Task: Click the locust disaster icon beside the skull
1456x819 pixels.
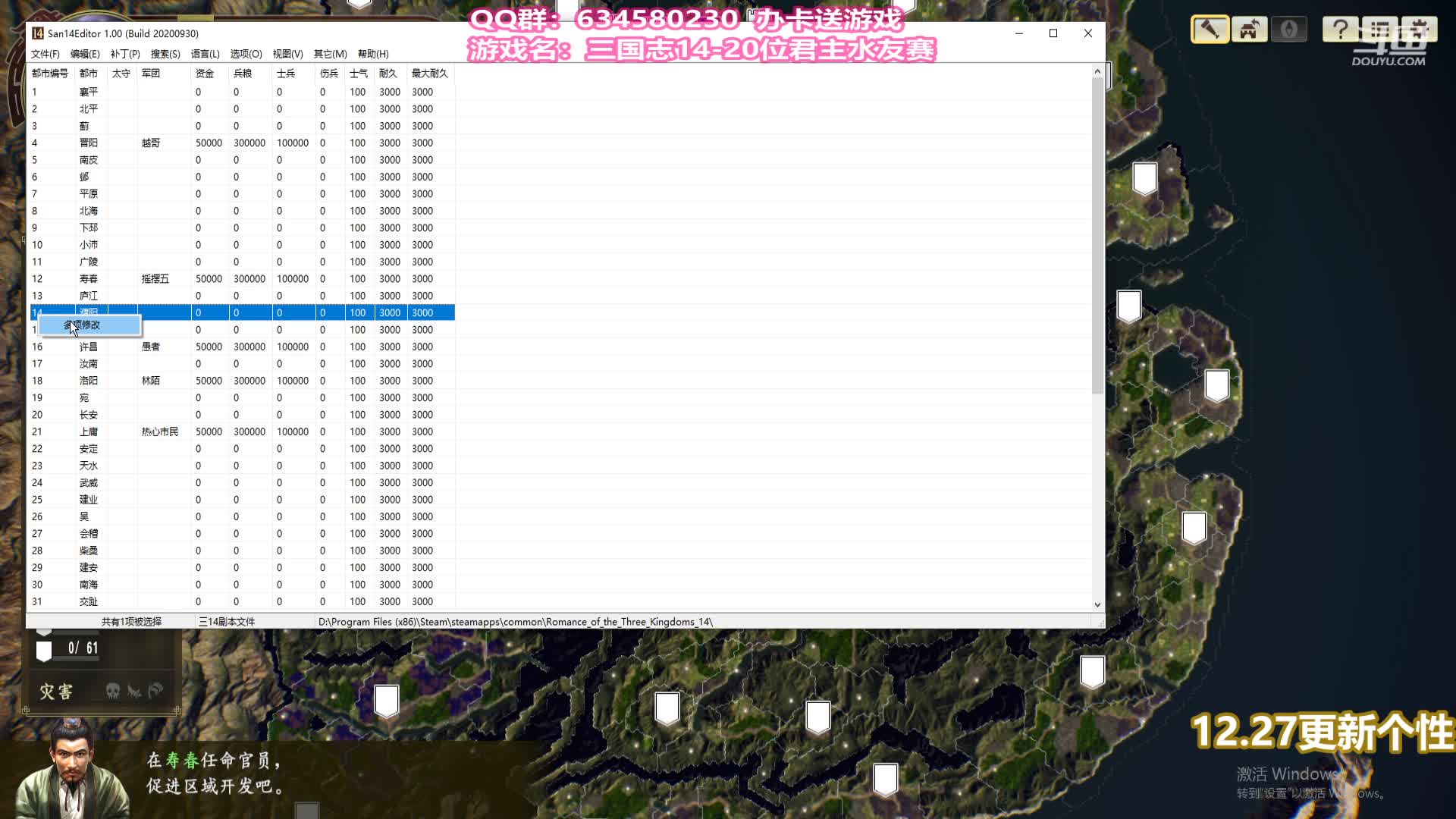Action: 134,691
